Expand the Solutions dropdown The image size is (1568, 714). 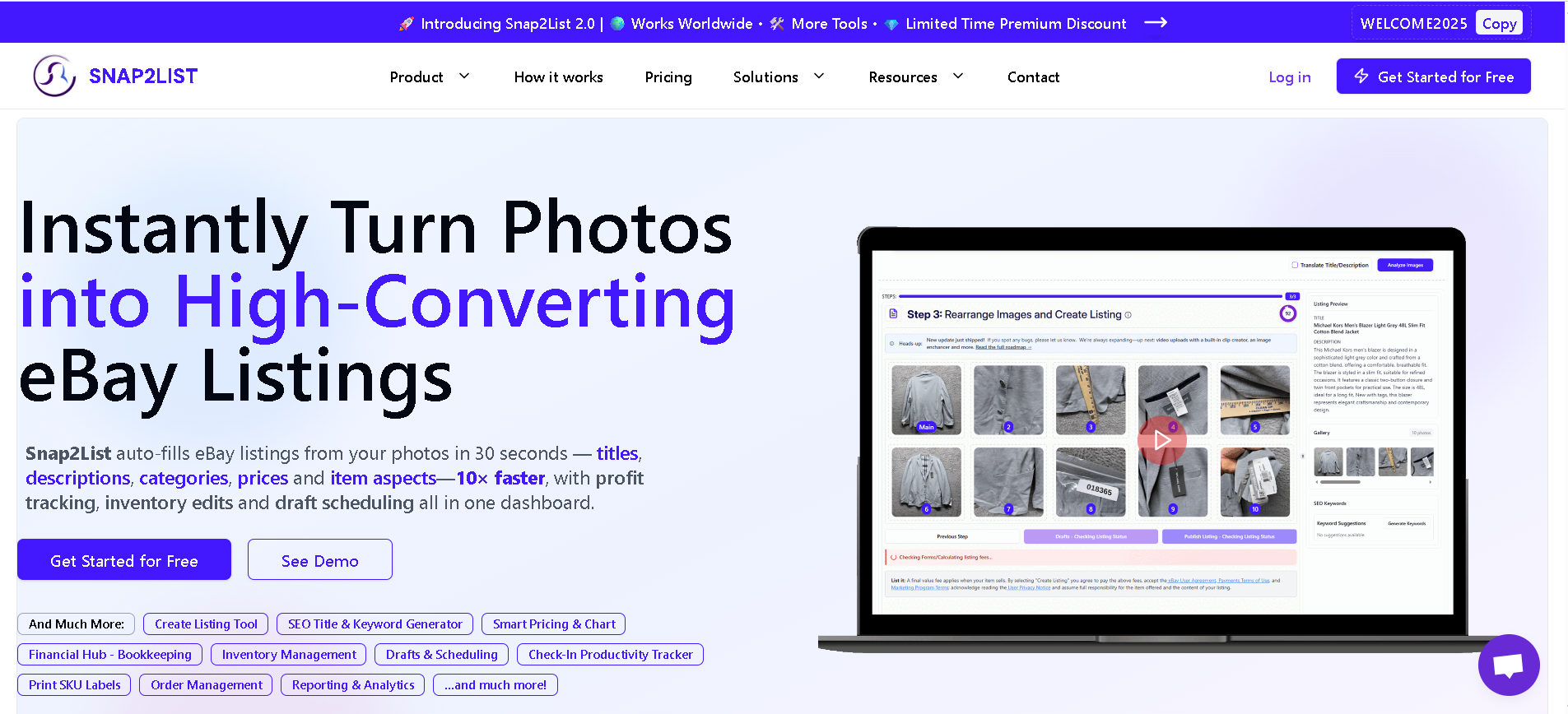point(778,76)
